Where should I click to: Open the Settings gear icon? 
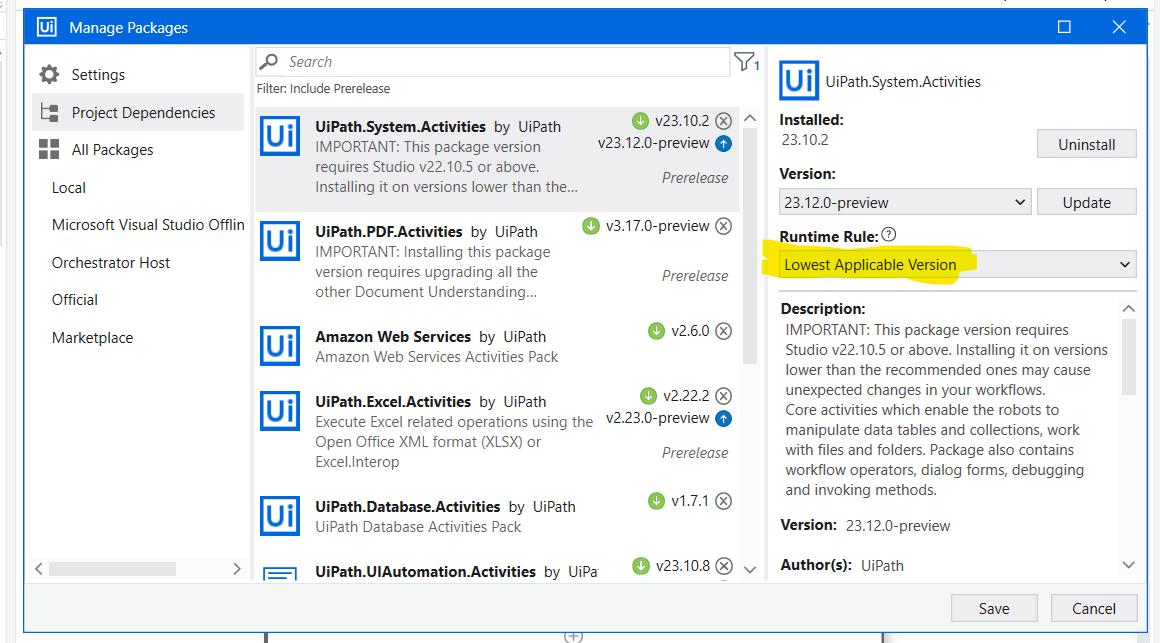(x=49, y=74)
